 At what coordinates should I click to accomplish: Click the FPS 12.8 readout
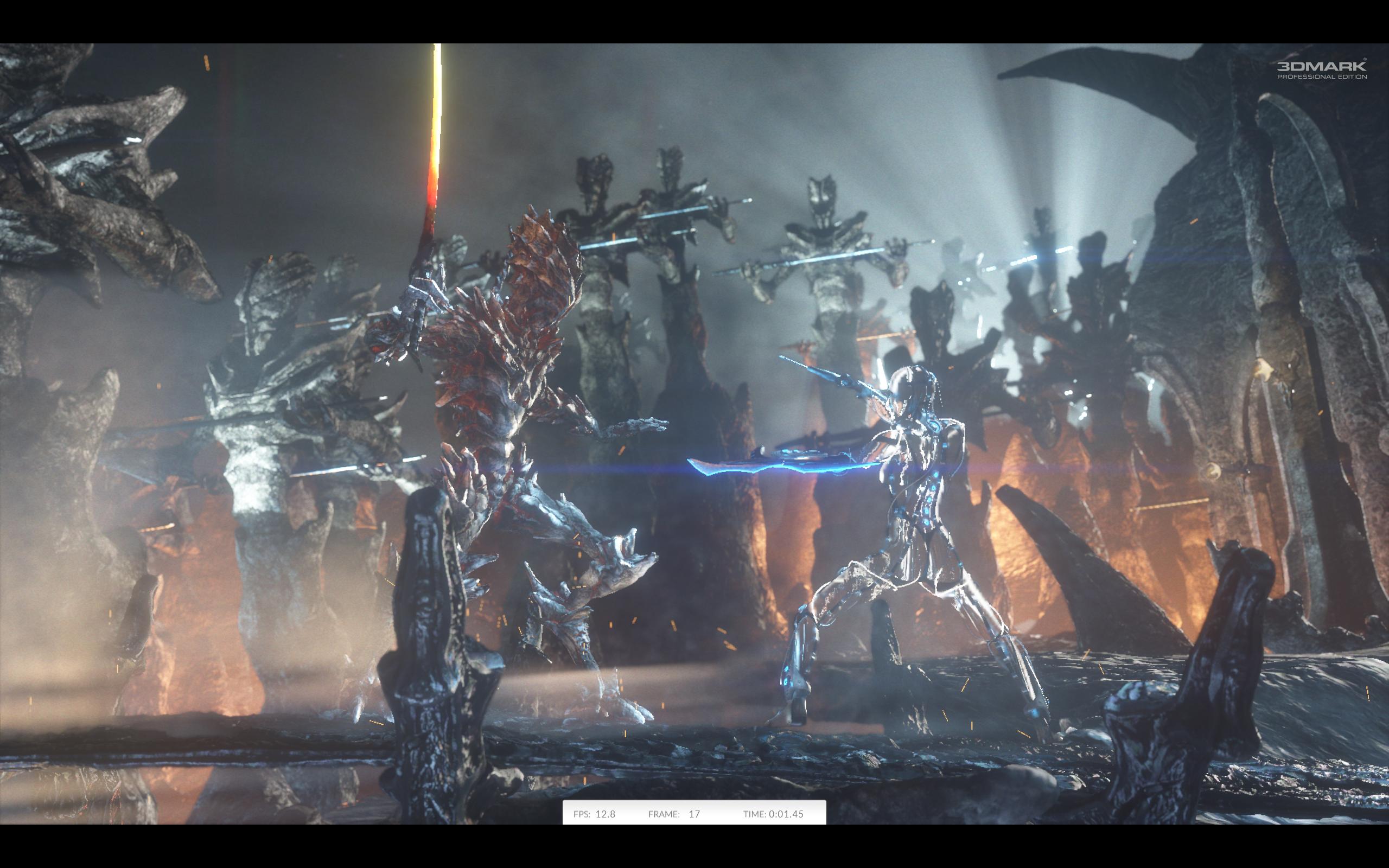coord(594,814)
